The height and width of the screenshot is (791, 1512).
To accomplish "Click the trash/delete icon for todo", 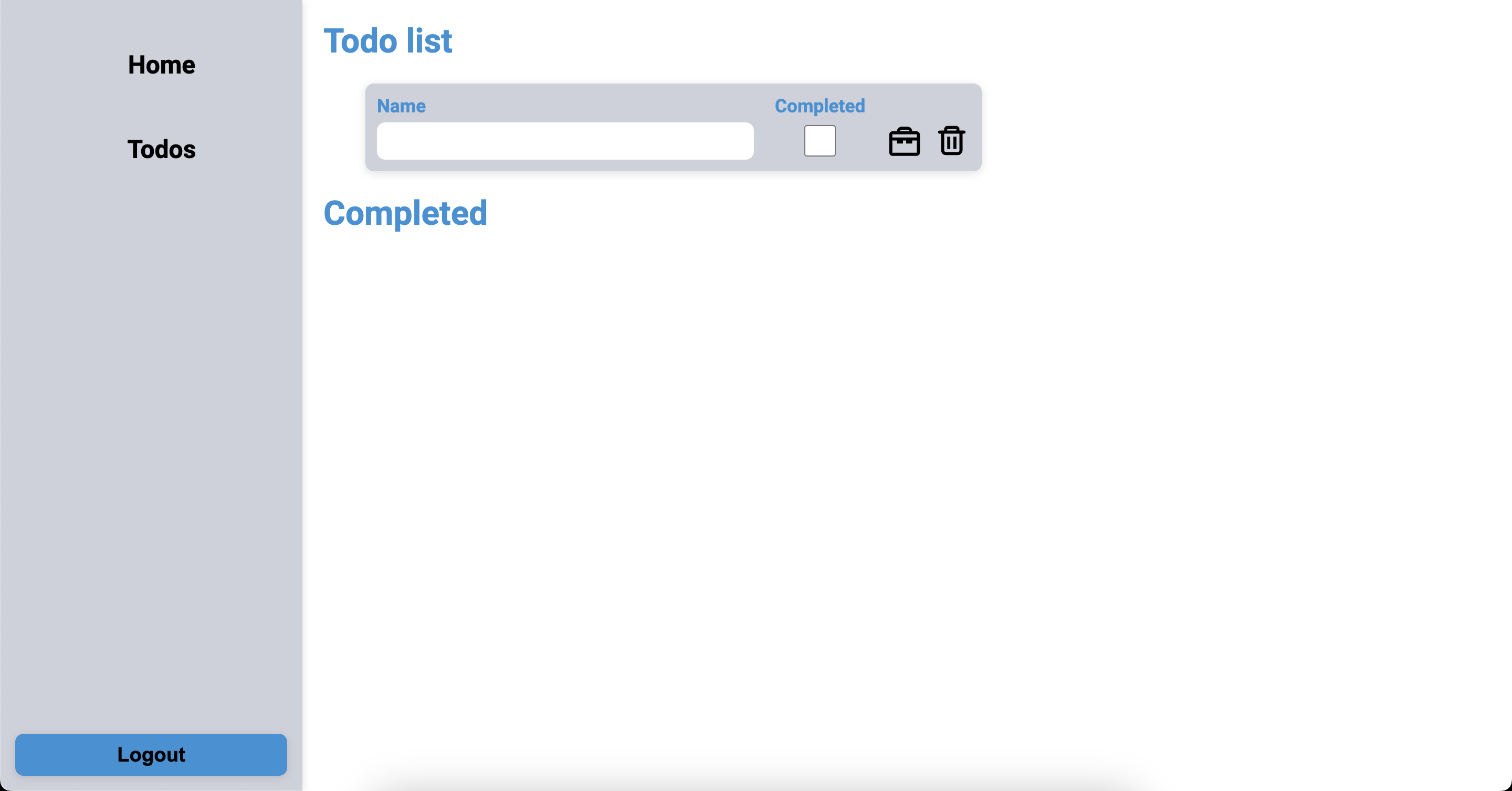I will tap(950, 142).
